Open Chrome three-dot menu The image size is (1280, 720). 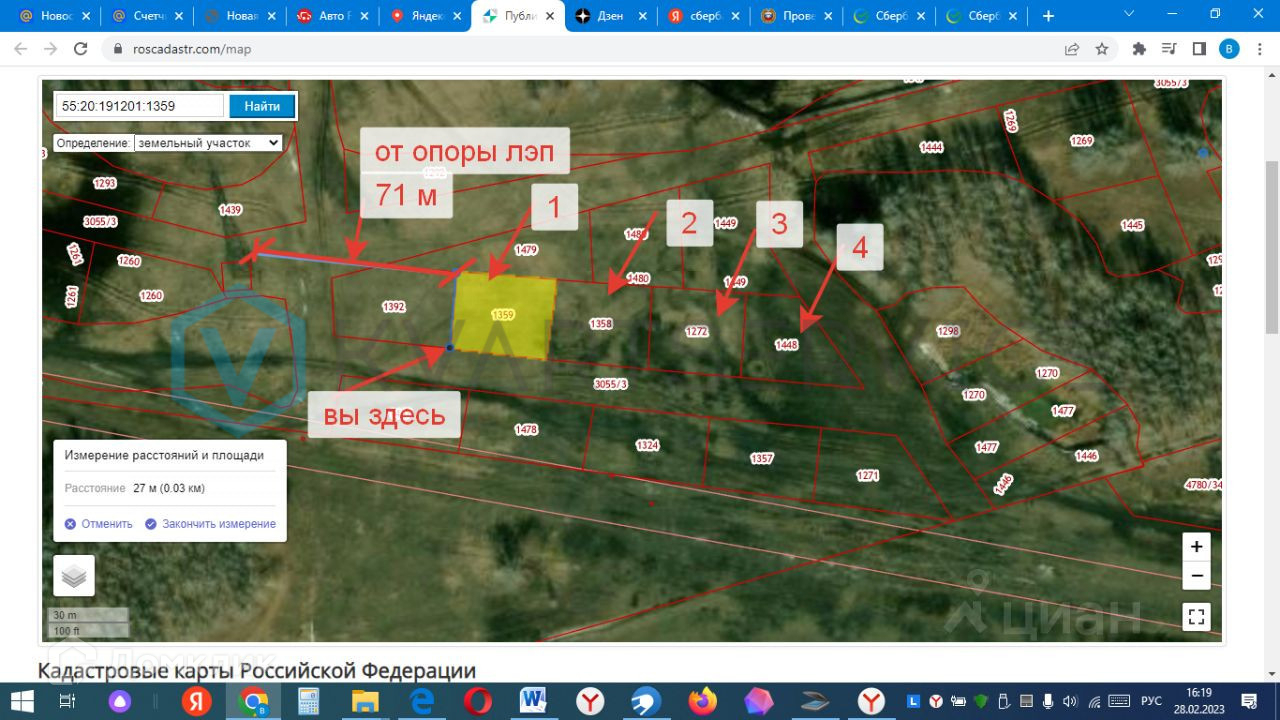pyautogui.click(x=1259, y=49)
